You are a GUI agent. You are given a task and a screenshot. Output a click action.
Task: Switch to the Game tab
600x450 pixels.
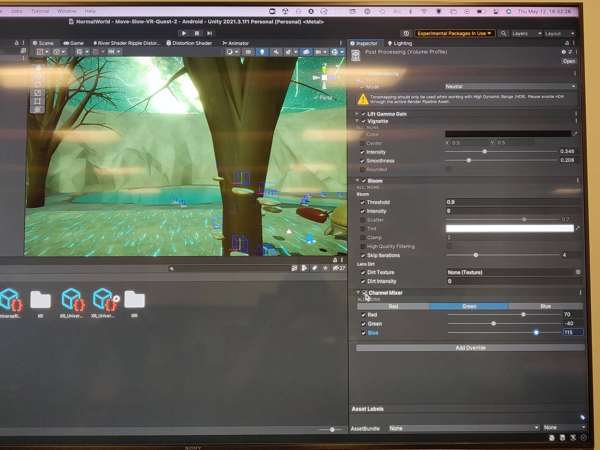74,44
